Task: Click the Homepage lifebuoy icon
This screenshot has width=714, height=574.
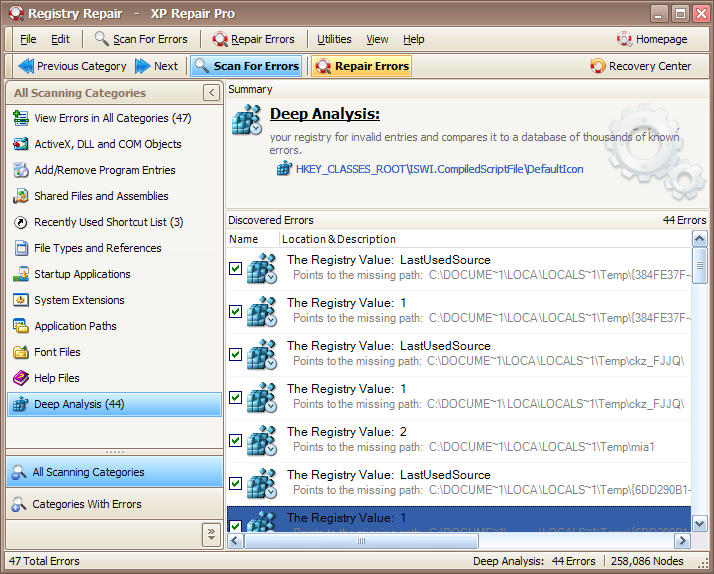Action: 624,39
